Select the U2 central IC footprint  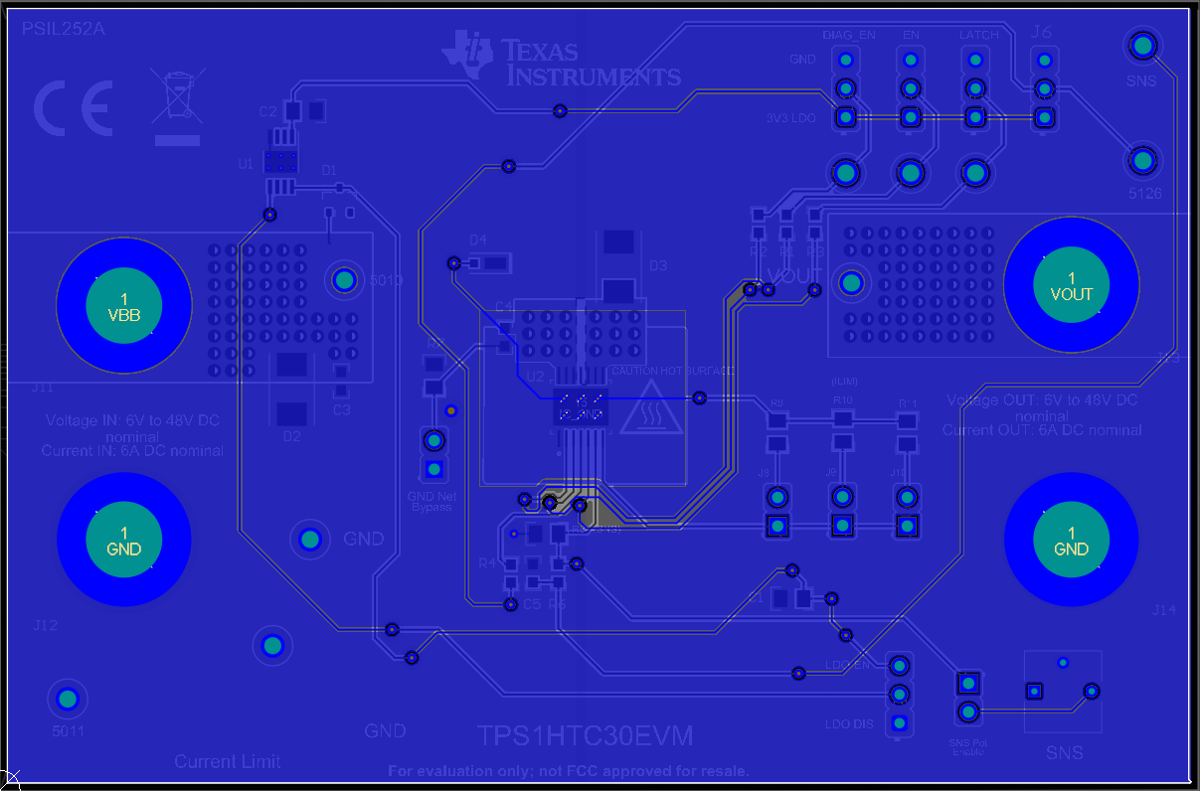[x=580, y=405]
